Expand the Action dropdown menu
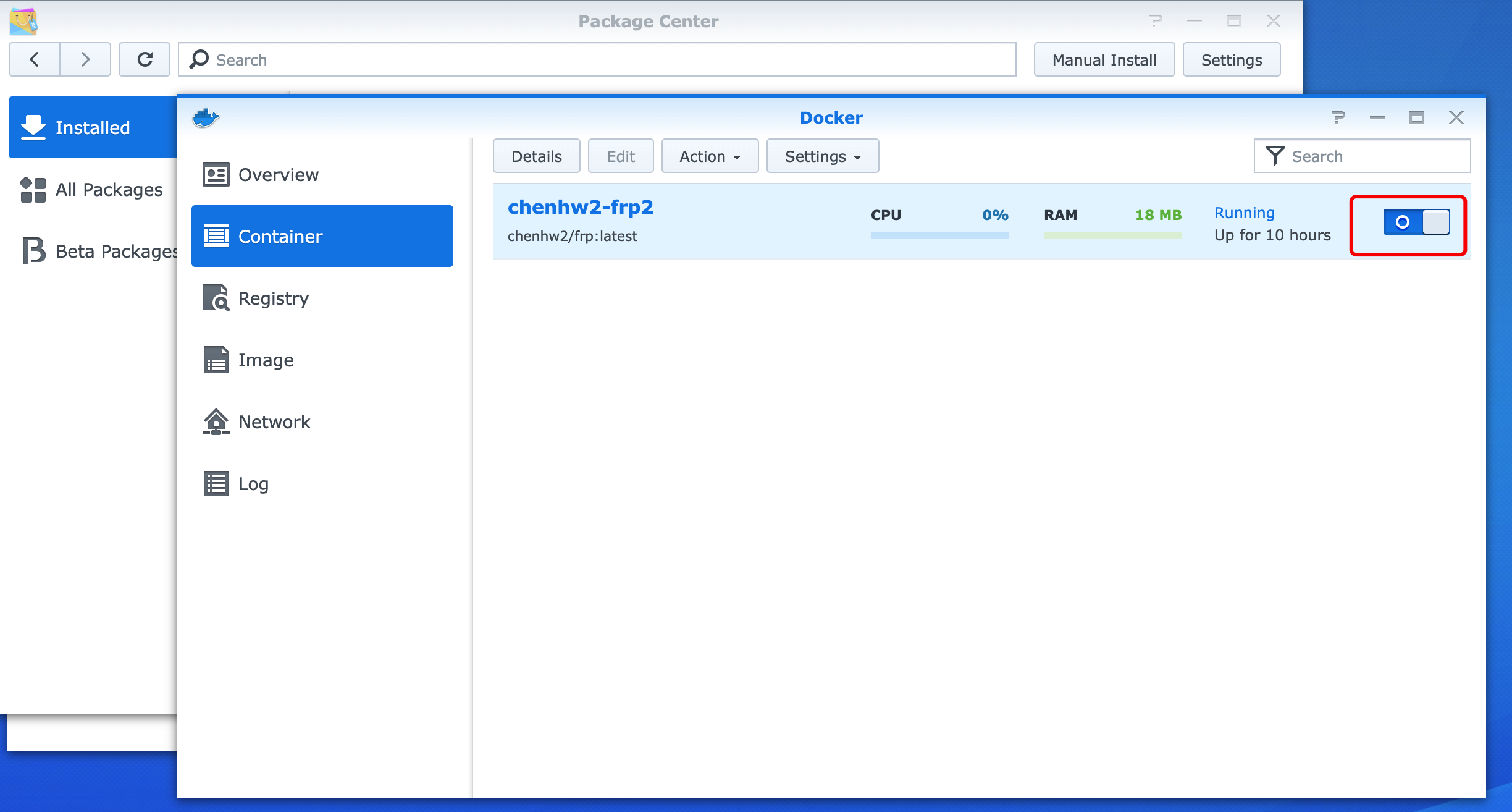The width and height of the screenshot is (1512, 812). tap(710, 156)
